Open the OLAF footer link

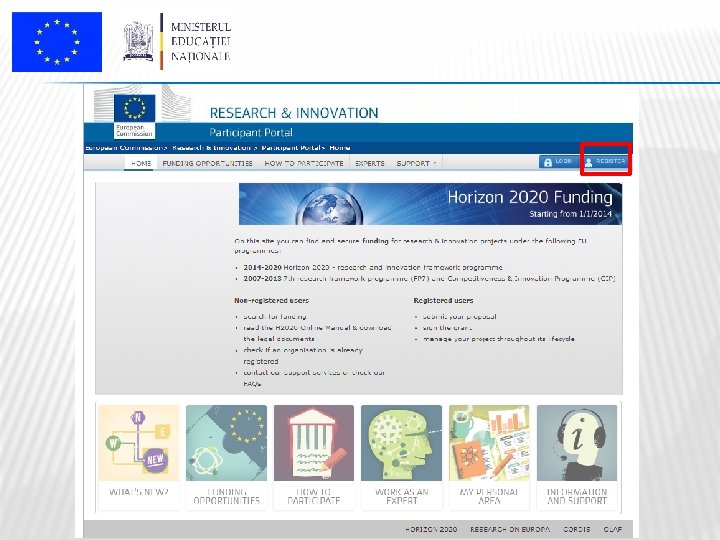[613, 529]
